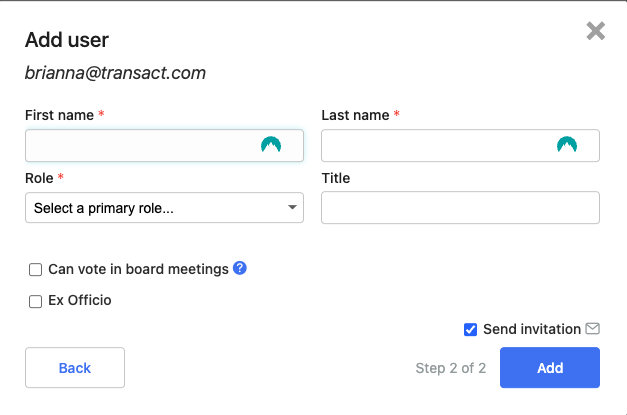The height and width of the screenshot is (415, 627).
Task: Open password manager icon in Last name field
Action: point(567,145)
